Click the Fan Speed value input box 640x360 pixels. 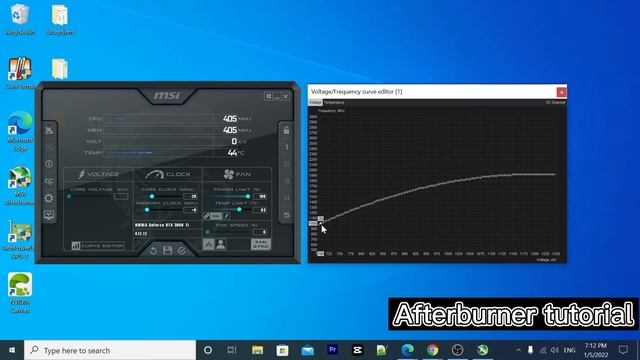pyautogui.click(x=260, y=232)
